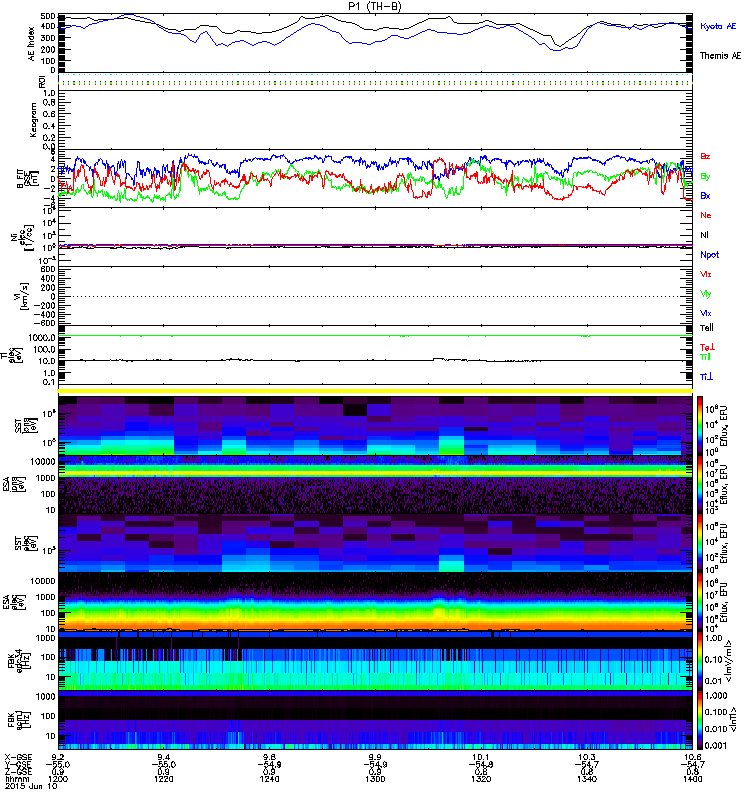Click the '1220' time tick label
This screenshot has height=800, width=750.
(x=163, y=779)
